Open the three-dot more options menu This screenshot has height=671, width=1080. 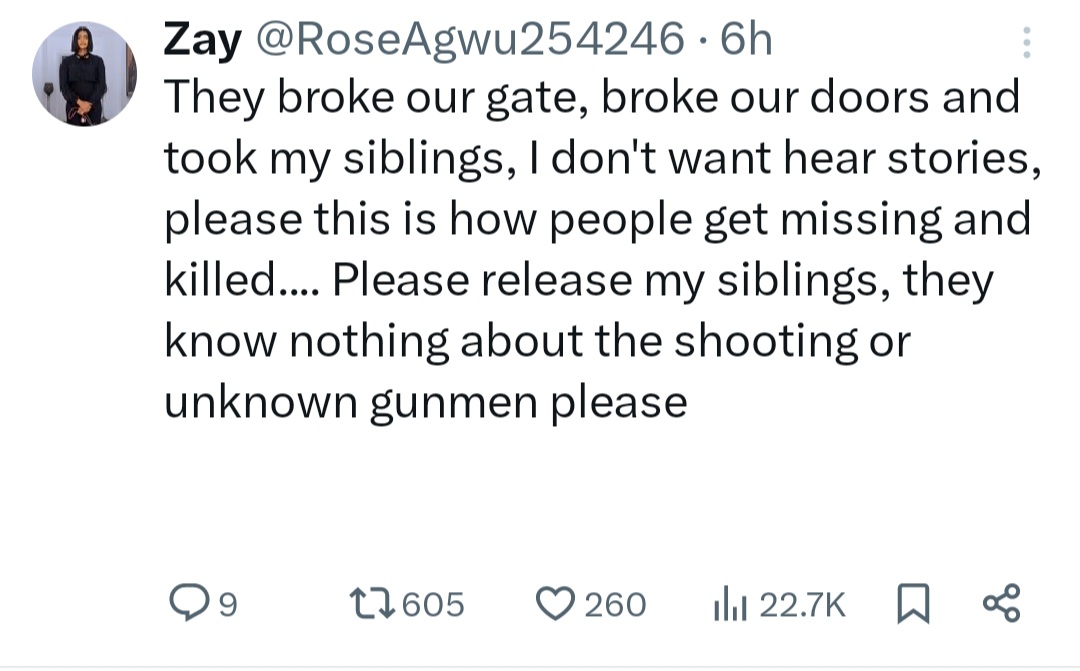tap(1025, 41)
